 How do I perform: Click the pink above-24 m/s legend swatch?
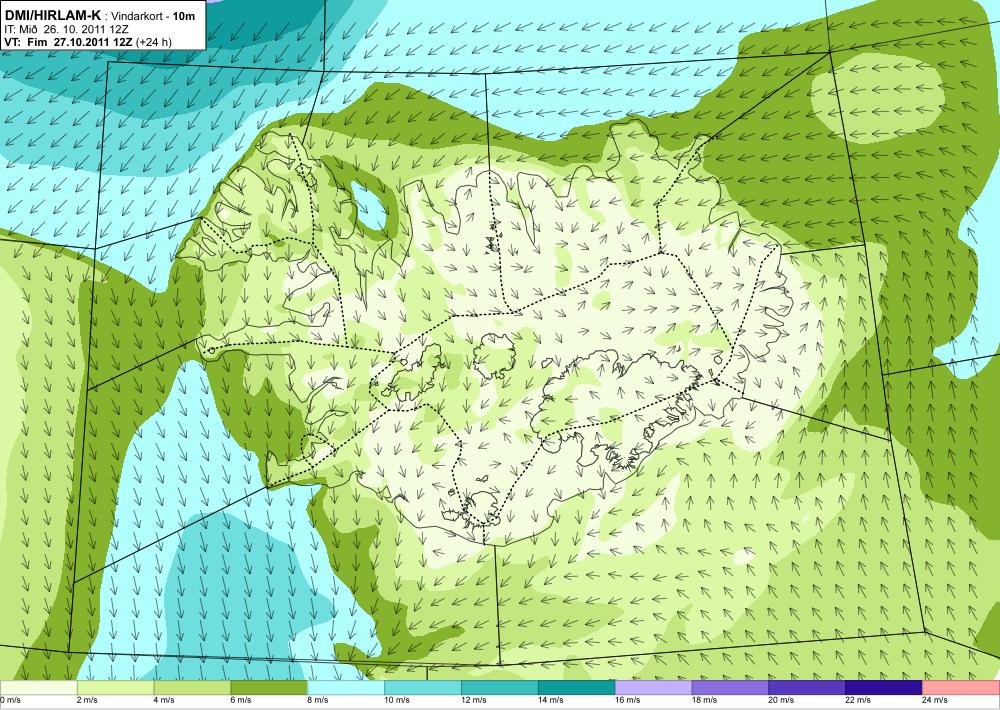[961, 688]
